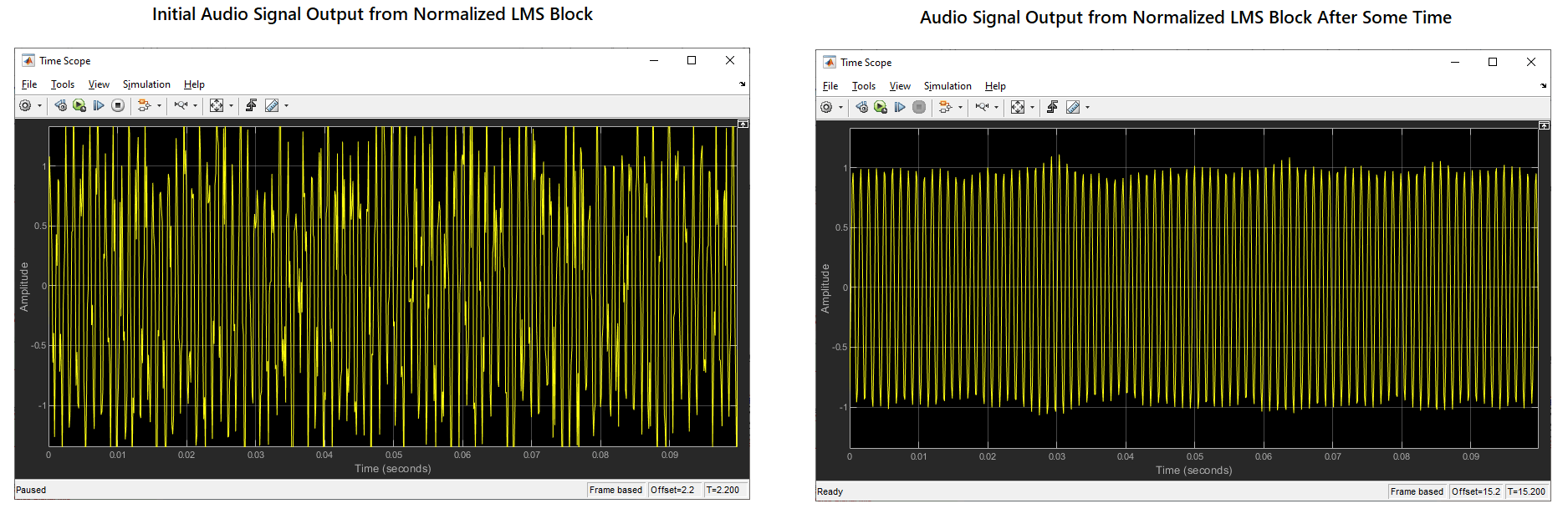Open the View menu in right scope

click(x=900, y=86)
